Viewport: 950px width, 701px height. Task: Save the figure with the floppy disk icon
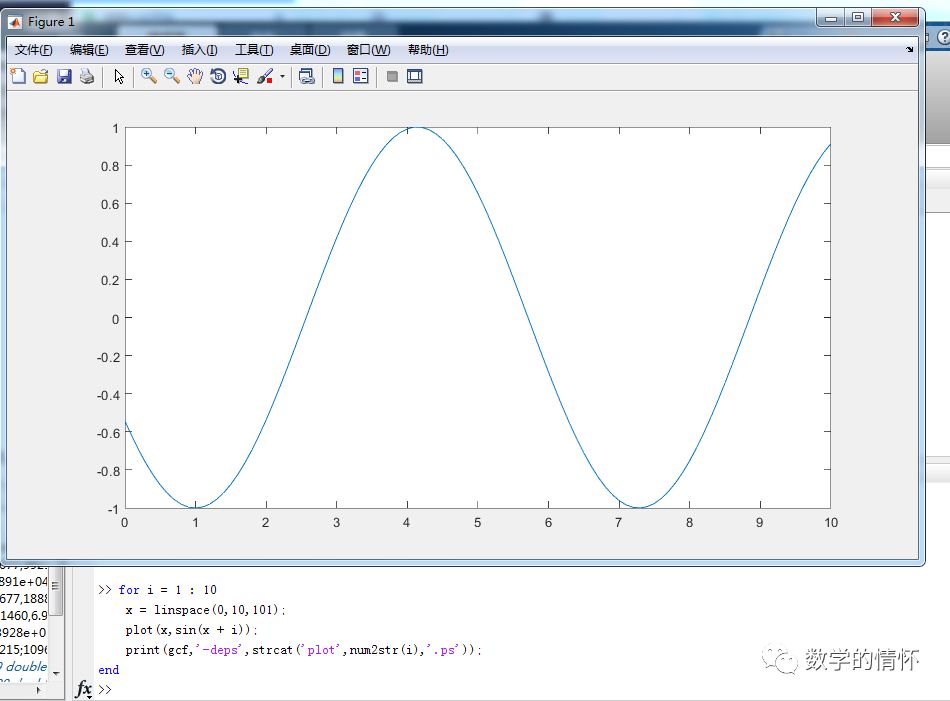pos(64,76)
